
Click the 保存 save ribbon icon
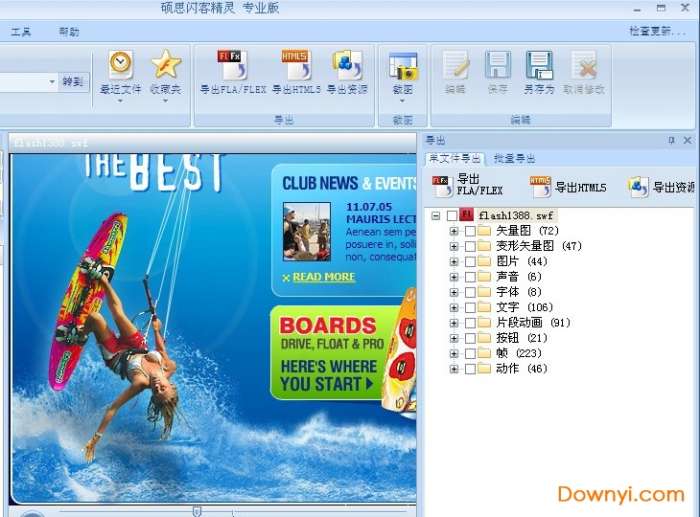[x=497, y=66]
